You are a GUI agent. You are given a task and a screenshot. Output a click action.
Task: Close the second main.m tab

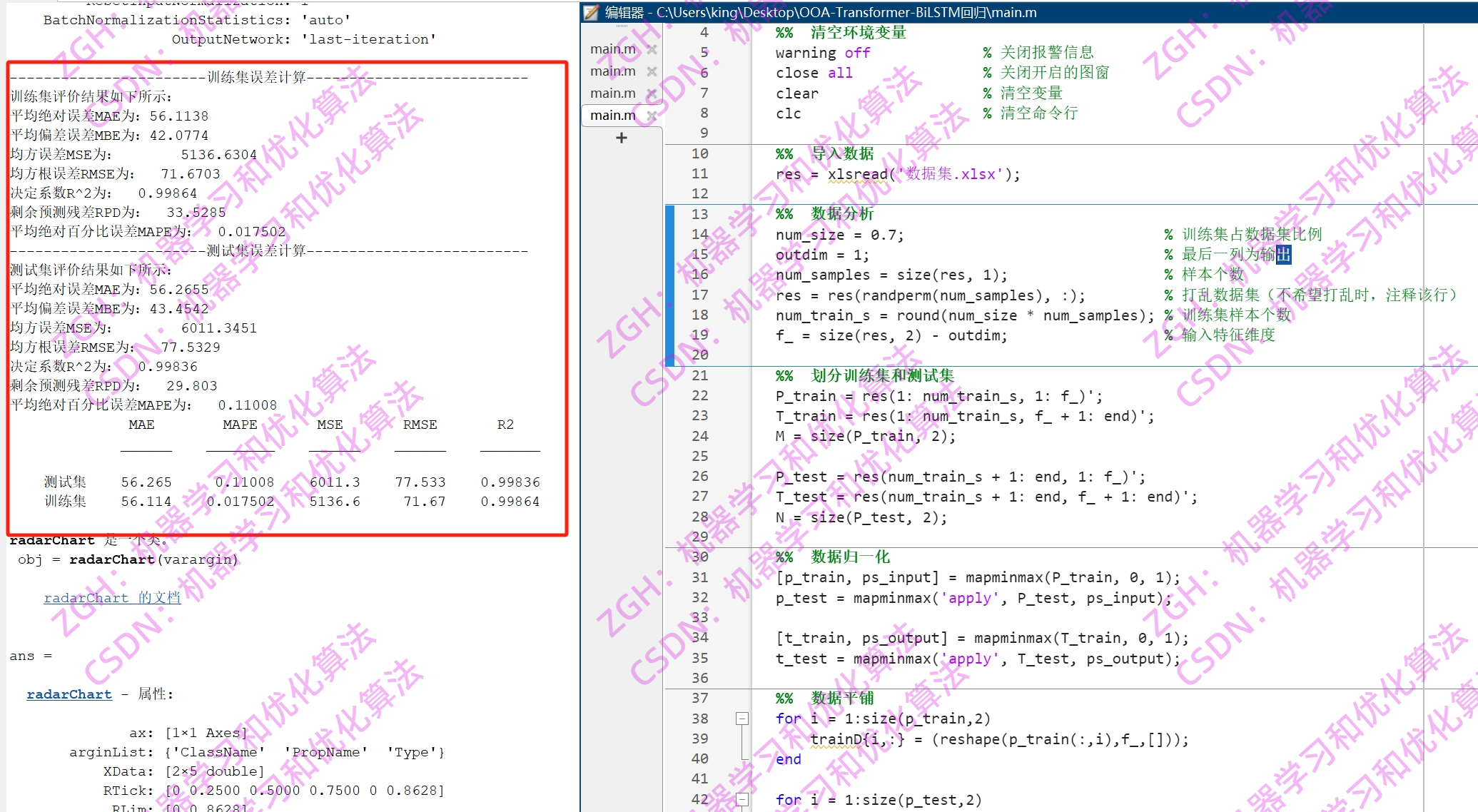point(652,71)
